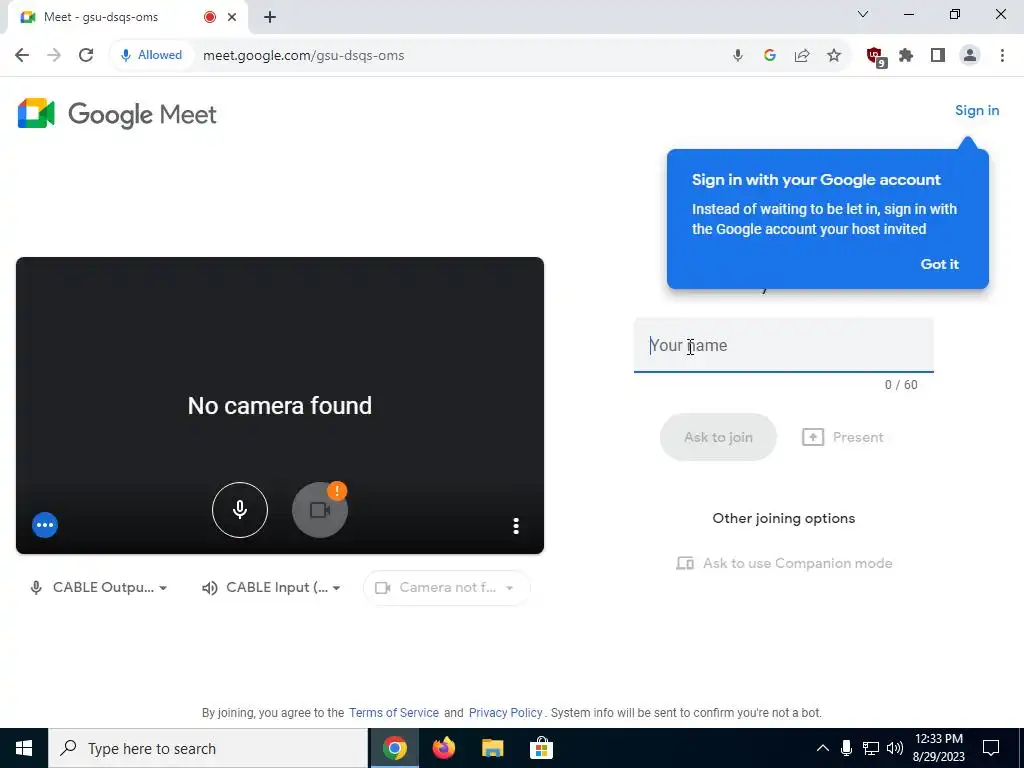
Task: Open the Windows Start menu
Action: pyautogui.click(x=24, y=748)
